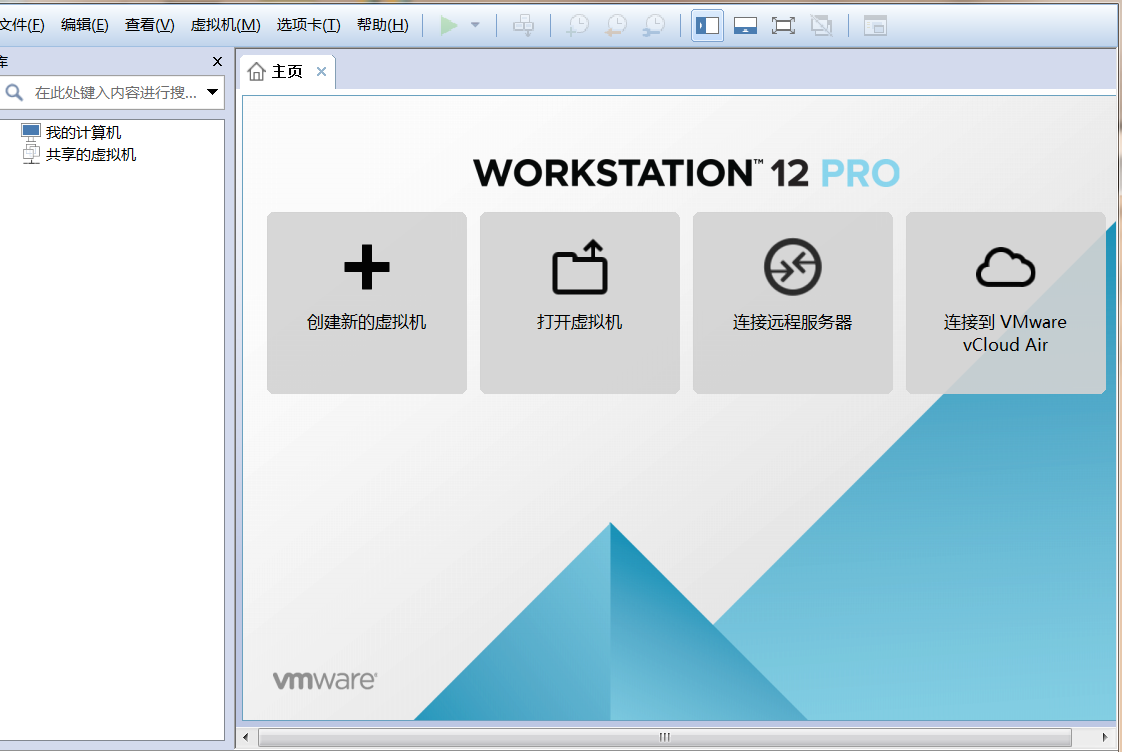Open the 文件(F) menu
The width and height of the screenshot is (1122, 752).
coord(21,25)
